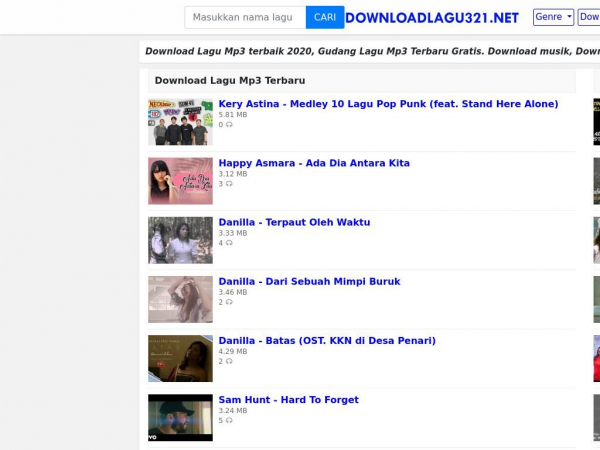Click the Kery Astina song thumbnail
This screenshot has width=600, height=450.
click(180, 122)
